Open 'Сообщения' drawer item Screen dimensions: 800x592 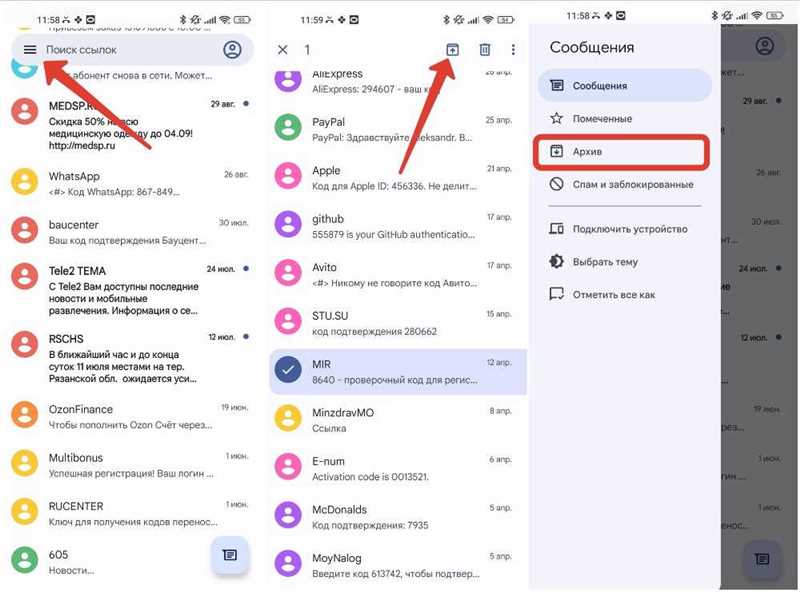click(624, 85)
